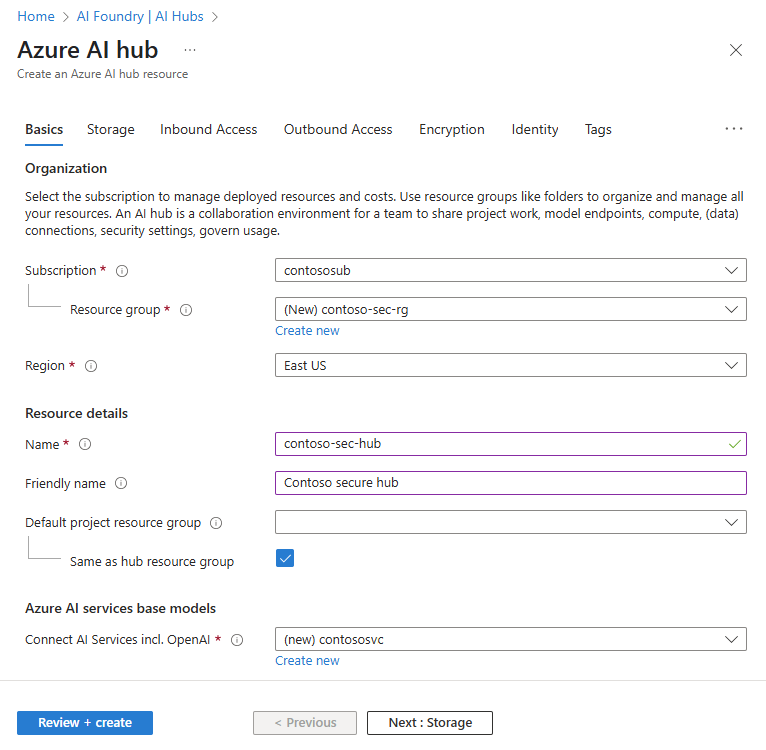The image size is (766, 750).
Task: Go to the Encryption tab
Action: [452, 129]
